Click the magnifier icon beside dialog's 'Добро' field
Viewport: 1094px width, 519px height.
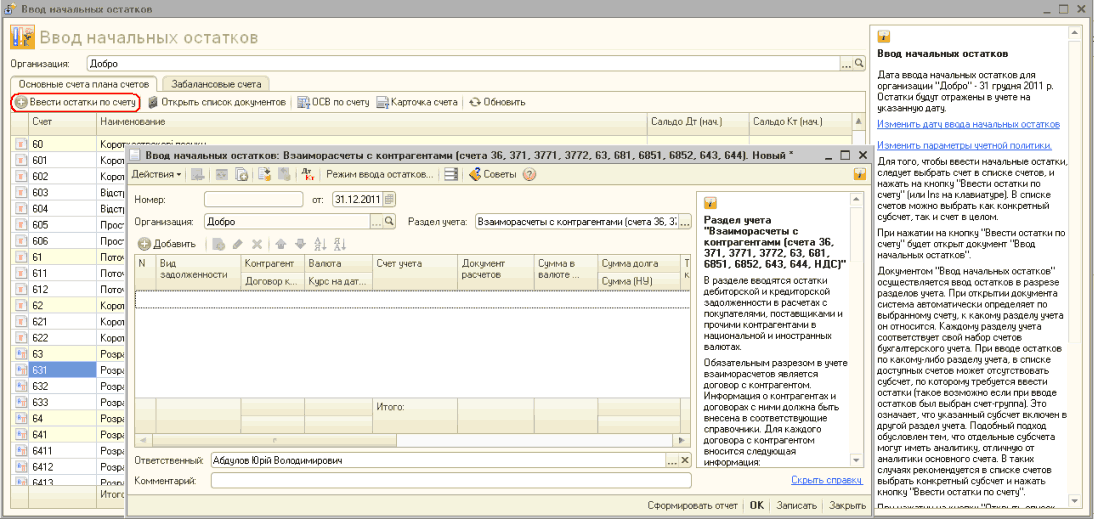(x=389, y=222)
